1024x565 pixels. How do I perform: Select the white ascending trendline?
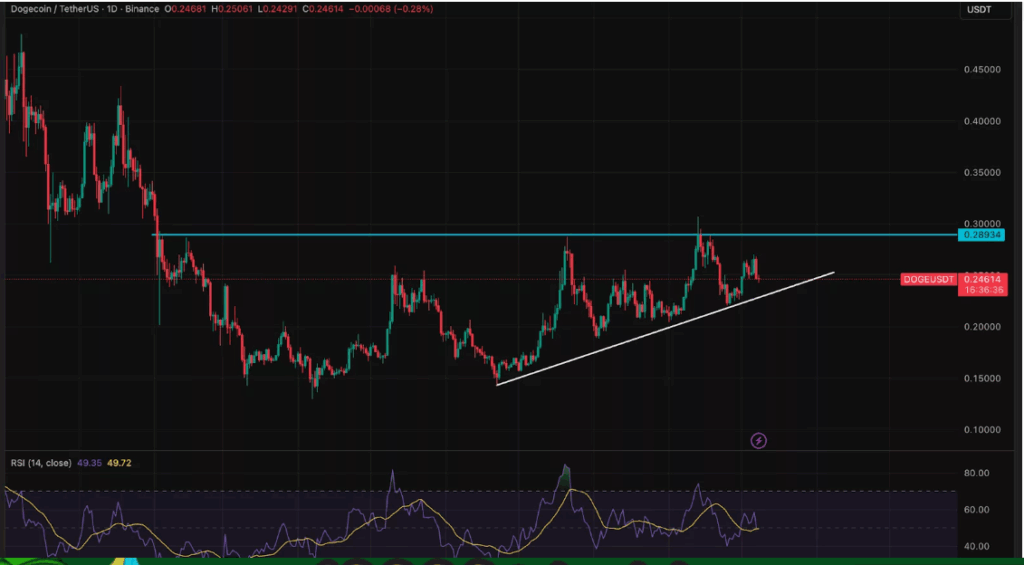(x=660, y=327)
